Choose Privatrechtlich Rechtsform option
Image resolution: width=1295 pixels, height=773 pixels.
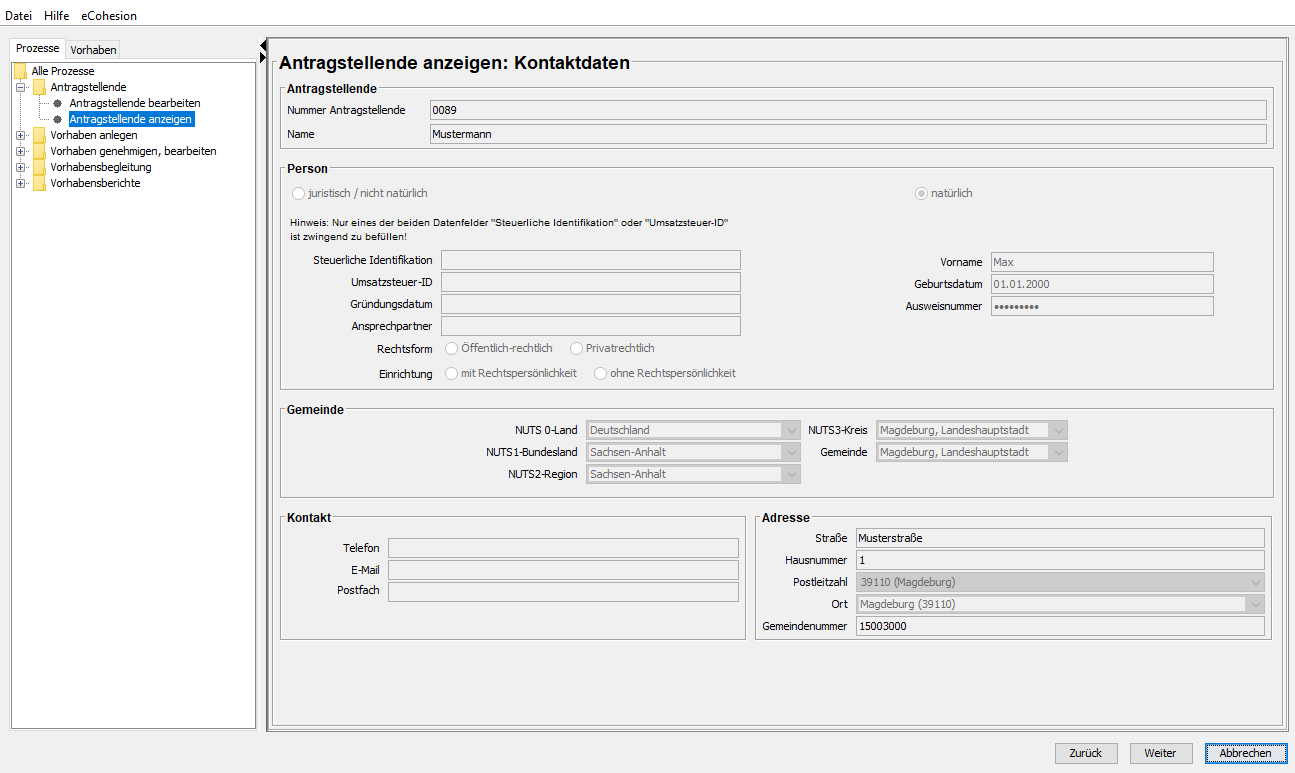[x=576, y=348]
